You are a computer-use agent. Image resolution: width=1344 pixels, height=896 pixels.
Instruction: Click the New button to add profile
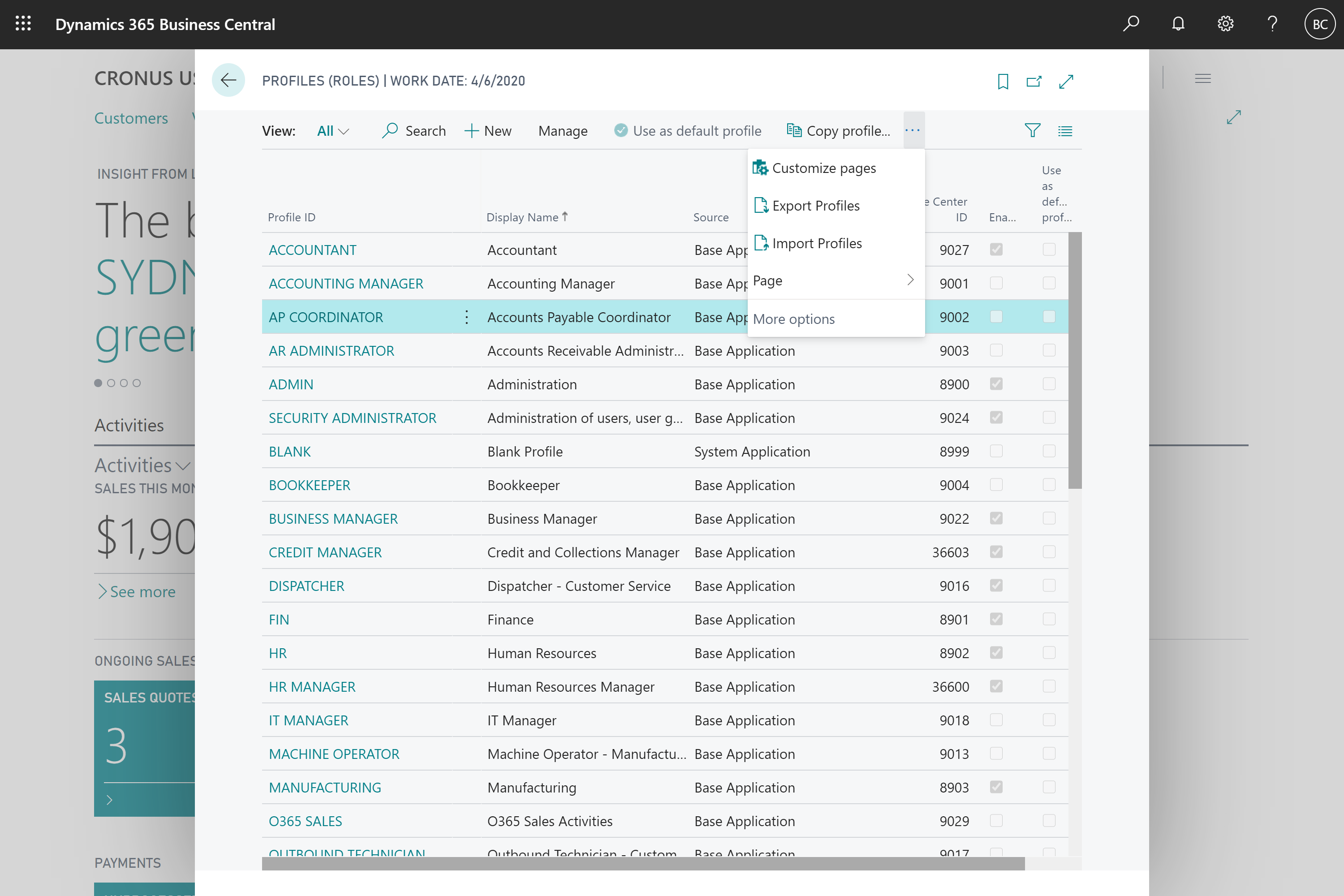(487, 130)
